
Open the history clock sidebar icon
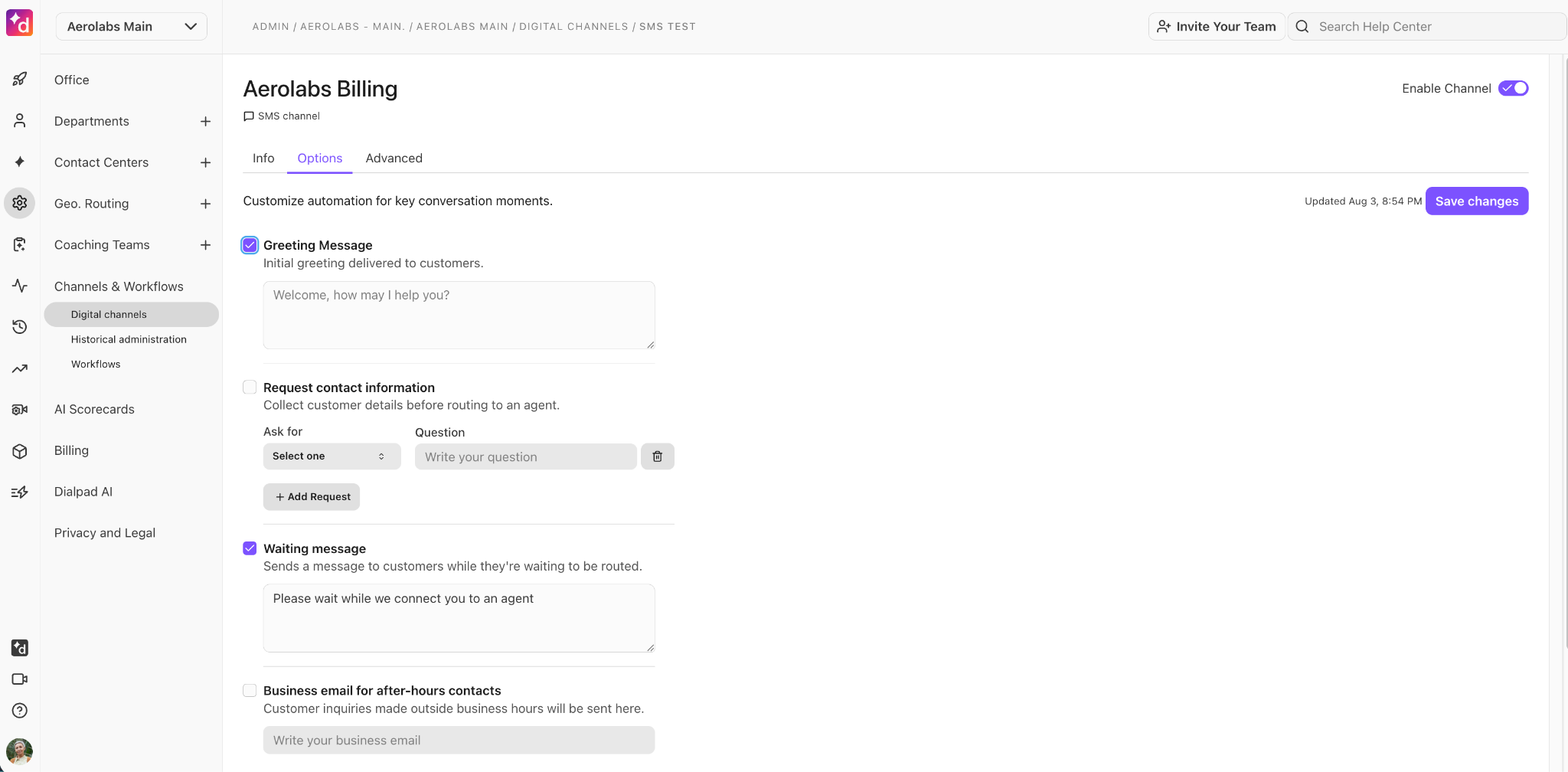[20, 327]
